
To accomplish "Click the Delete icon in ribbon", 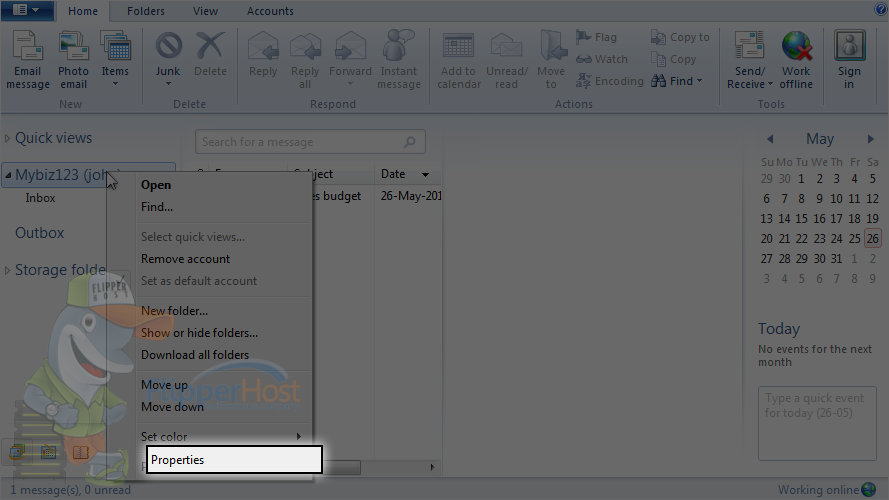I will (x=210, y=46).
